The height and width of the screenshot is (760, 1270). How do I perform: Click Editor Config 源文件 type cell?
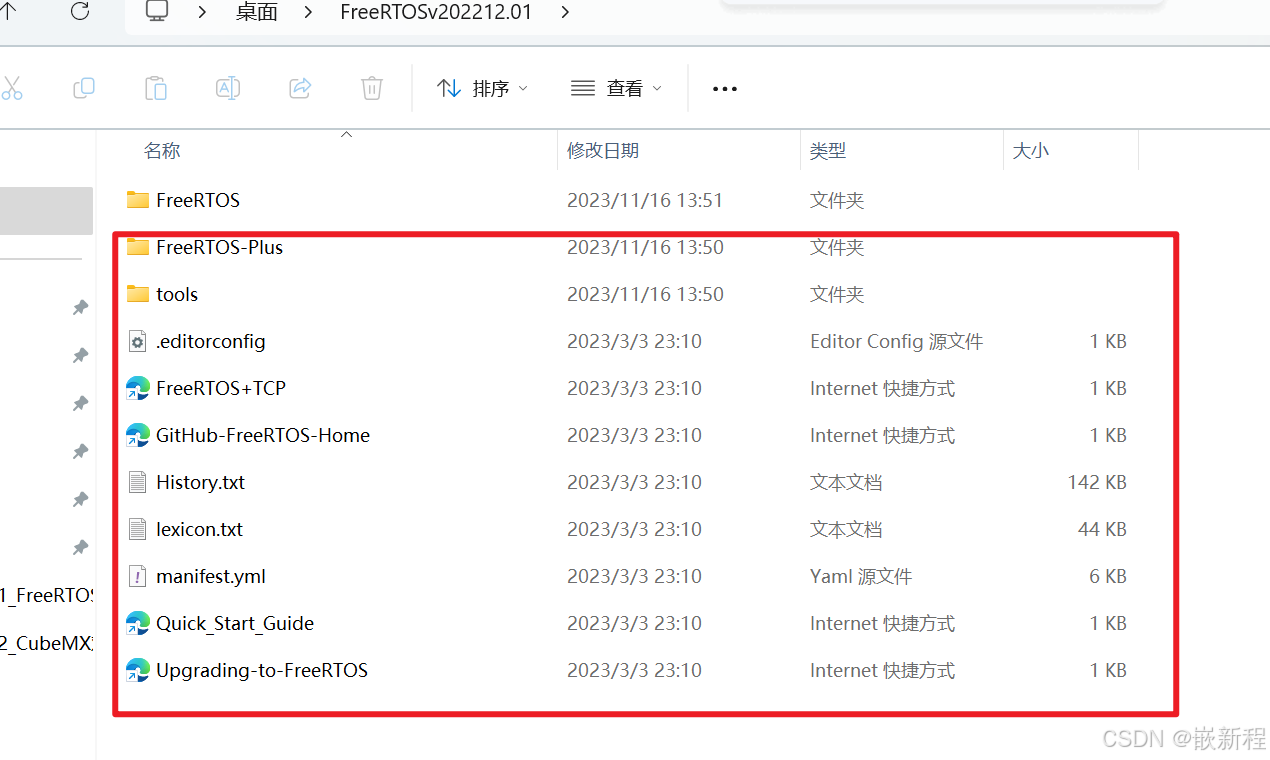tap(897, 341)
